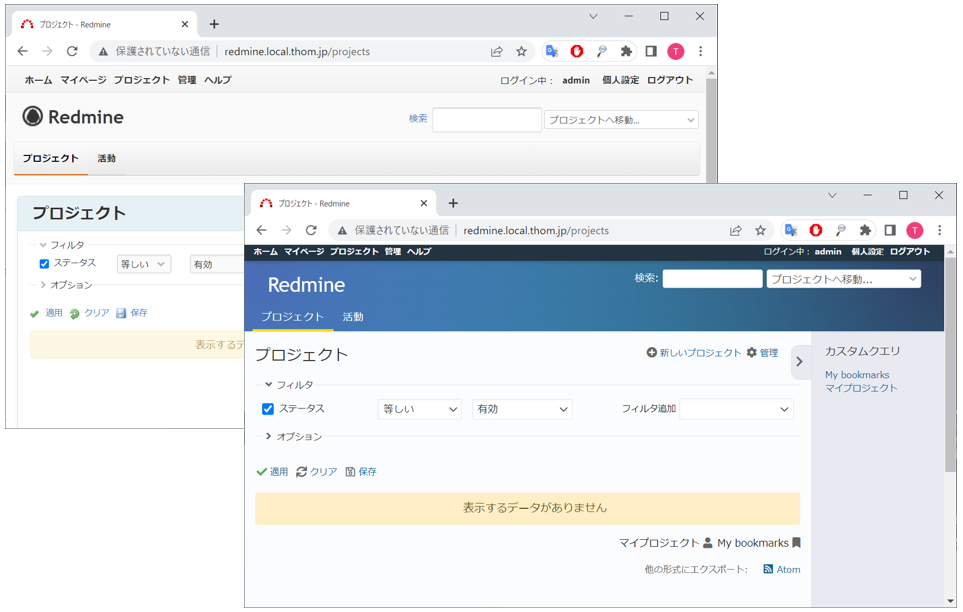Open new tab in back browser window
The image size is (963, 612).
click(214, 25)
